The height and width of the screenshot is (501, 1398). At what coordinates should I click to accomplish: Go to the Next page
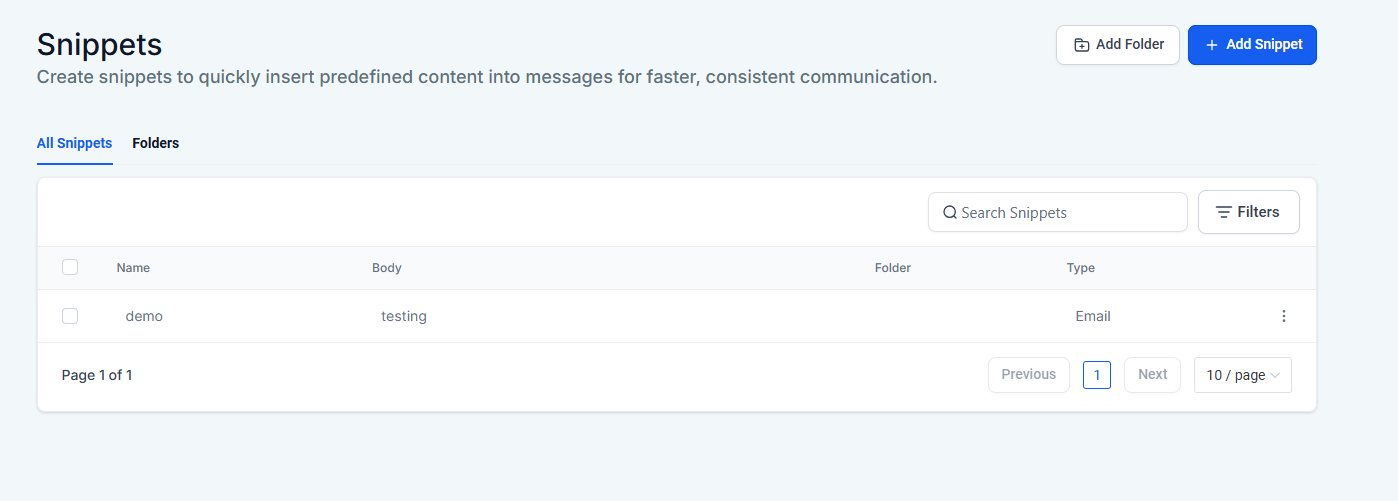(x=1152, y=375)
